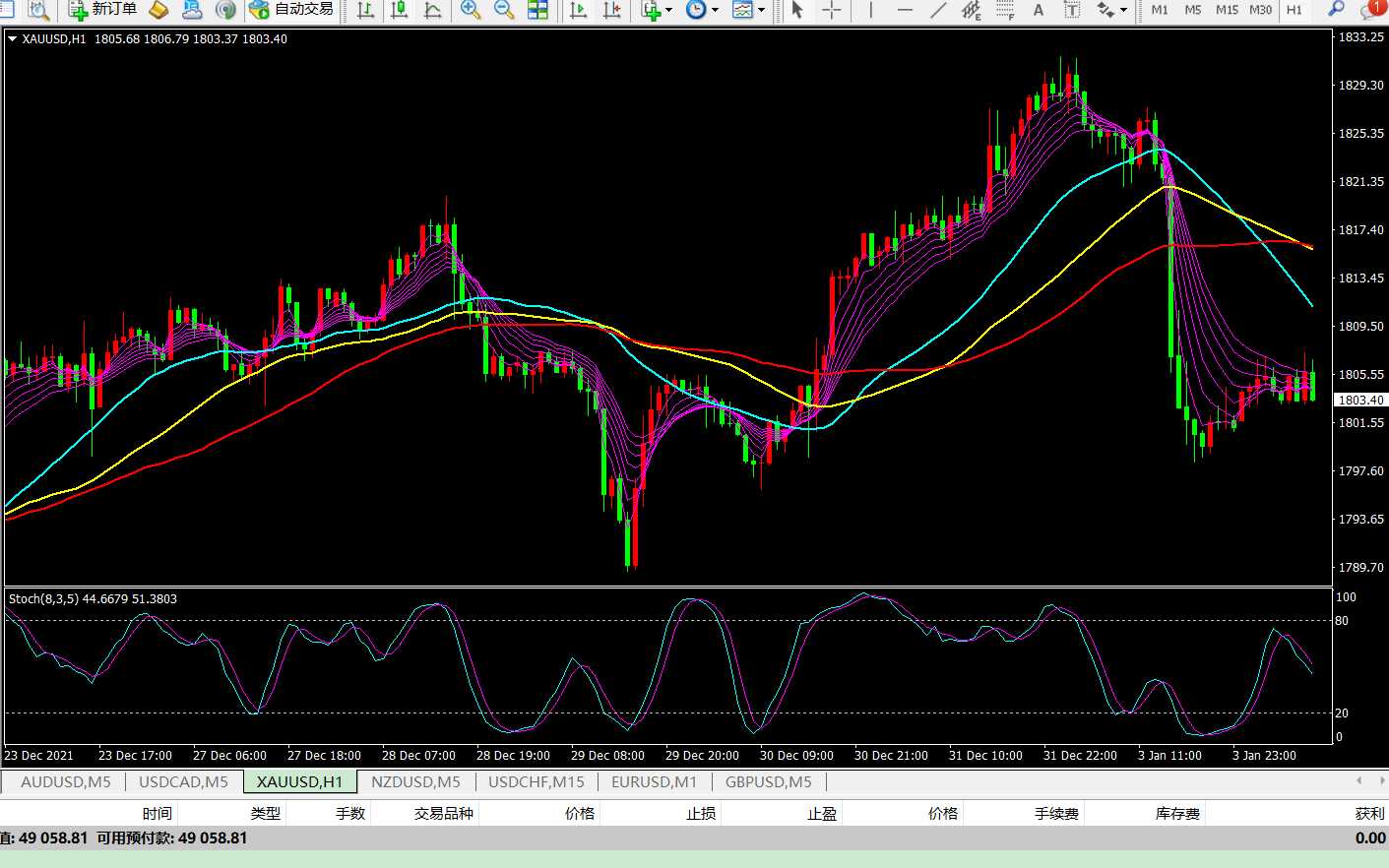This screenshot has height=868, width=1389.
Task: Click the Stoch(8,3,5) indicator label
Action: point(93,598)
